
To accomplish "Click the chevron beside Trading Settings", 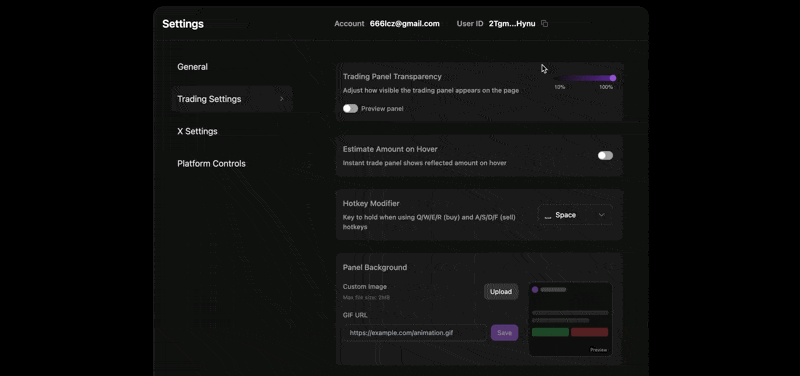I will click(282, 99).
